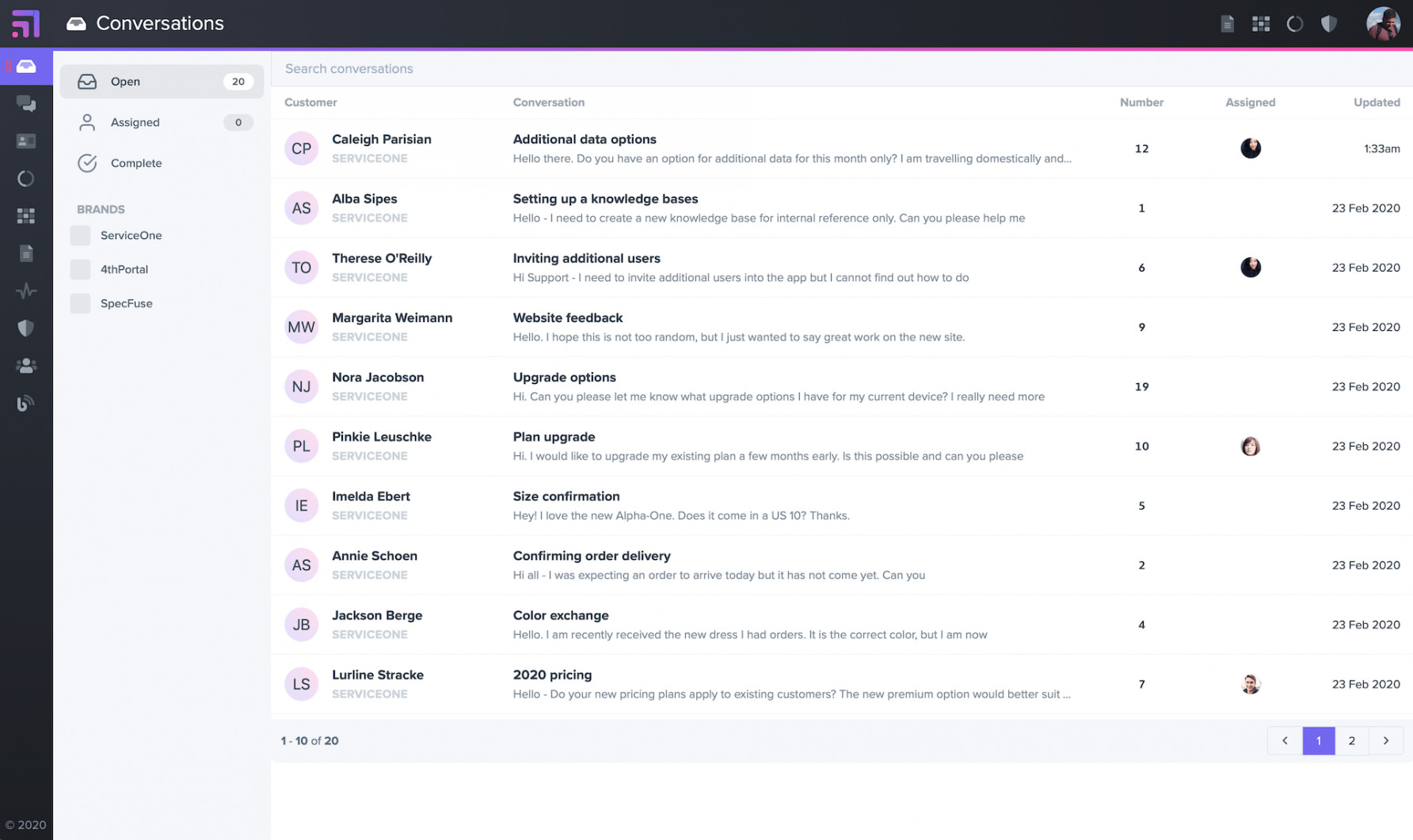Click assigned agent avatar for Therese O'Reilly row

coord(1251,268)
